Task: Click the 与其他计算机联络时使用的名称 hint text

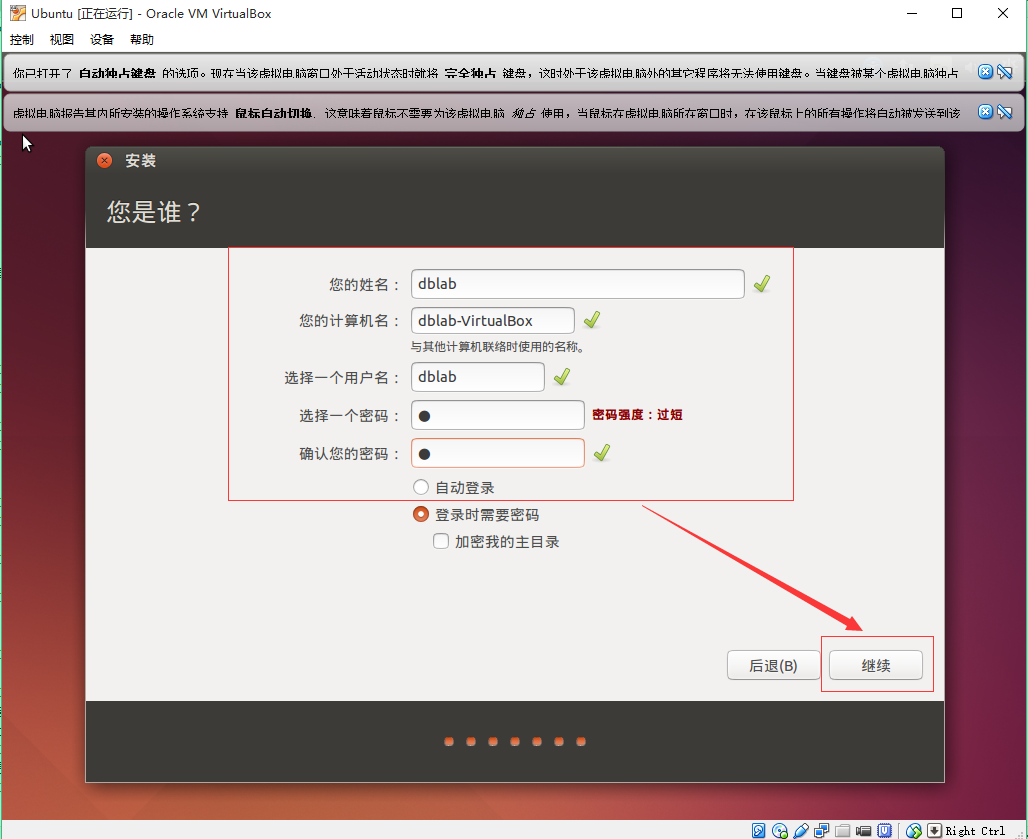Action: [x=497, y=347]
